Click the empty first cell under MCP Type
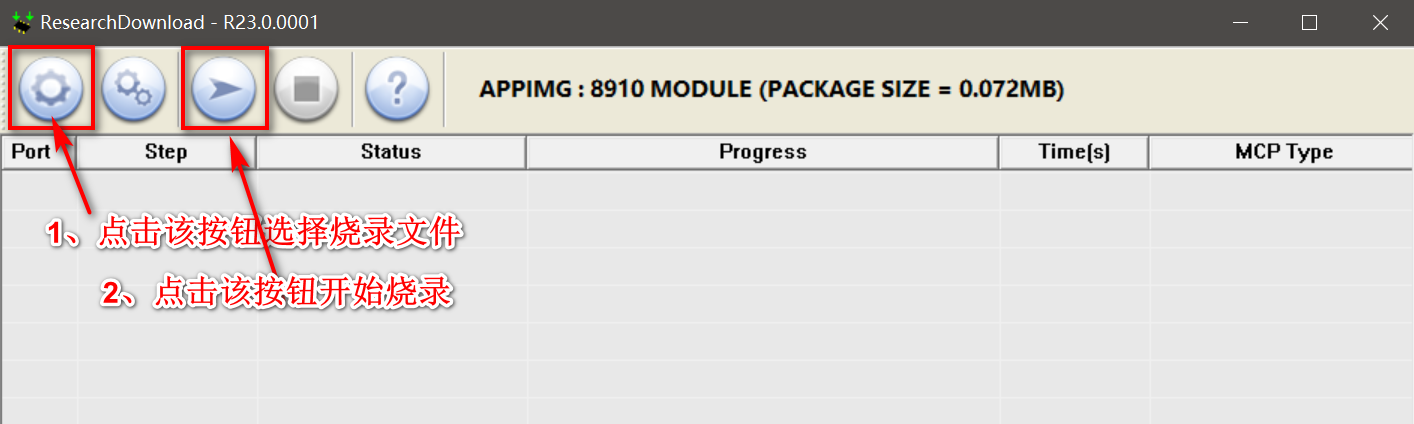Screen dimensions: 1414x424 1282,190
